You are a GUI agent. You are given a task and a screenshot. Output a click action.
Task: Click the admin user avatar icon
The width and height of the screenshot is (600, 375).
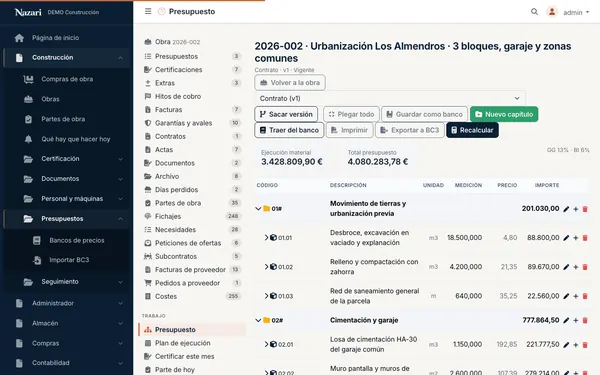coord(552,12)
